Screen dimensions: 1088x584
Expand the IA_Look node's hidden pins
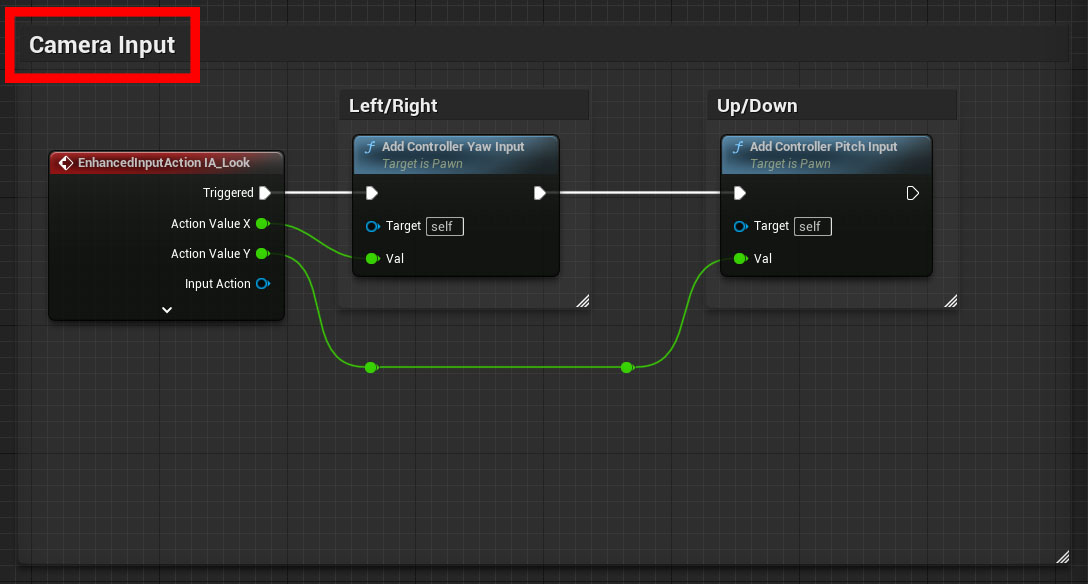[167, 310]
